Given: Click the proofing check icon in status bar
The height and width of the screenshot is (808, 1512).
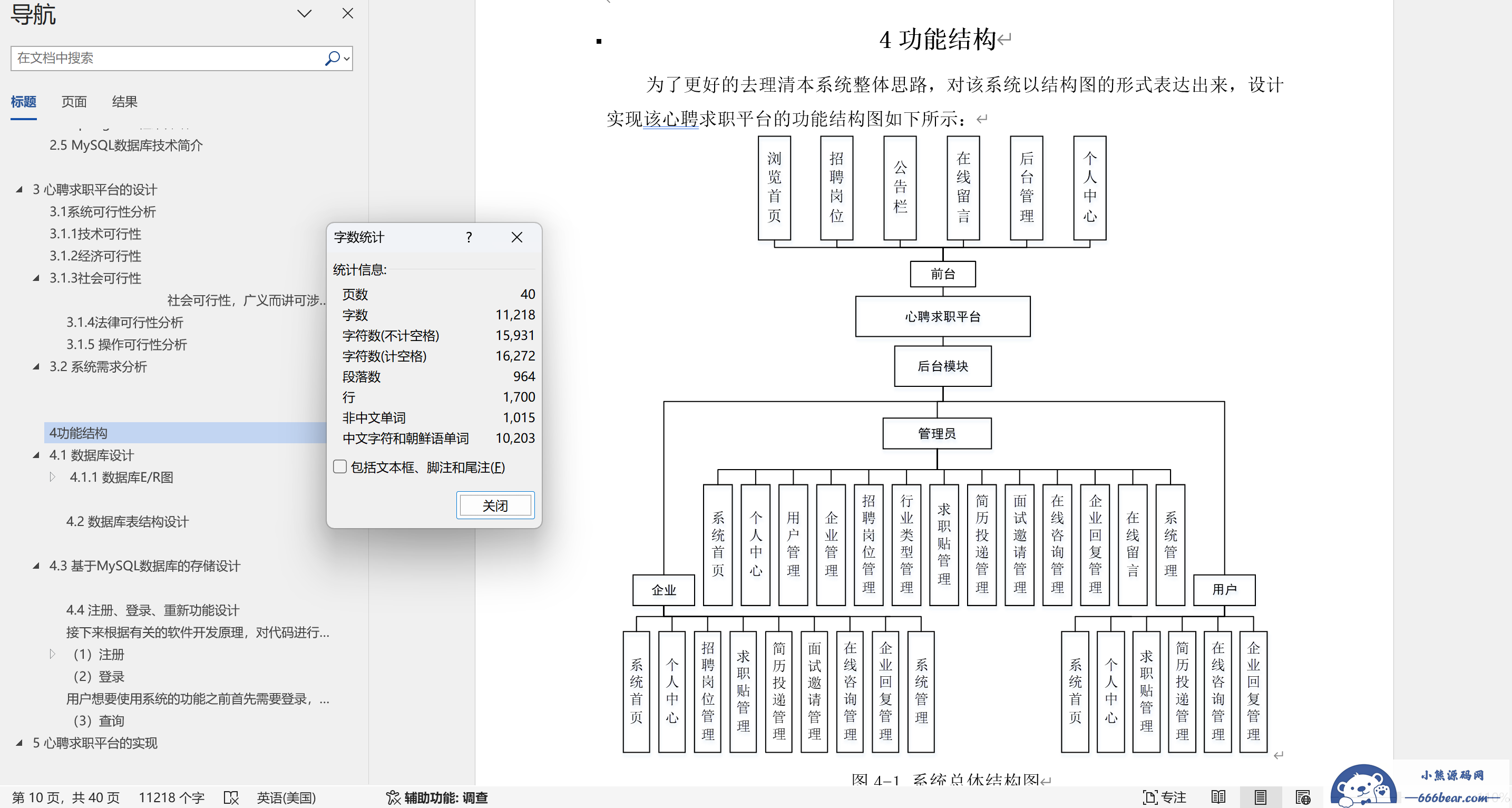Looking at the screenshot, I should coord(231,797).
